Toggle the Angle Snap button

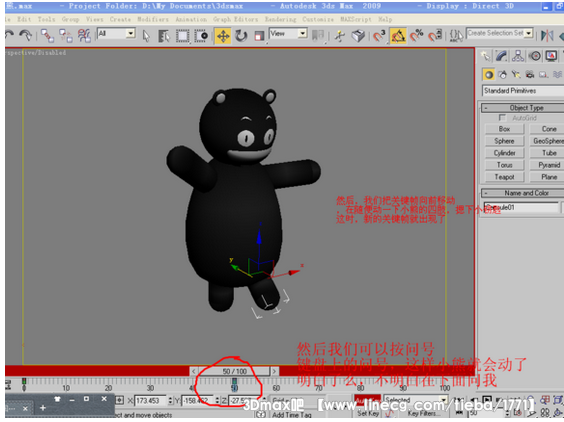tap(398, 36)
